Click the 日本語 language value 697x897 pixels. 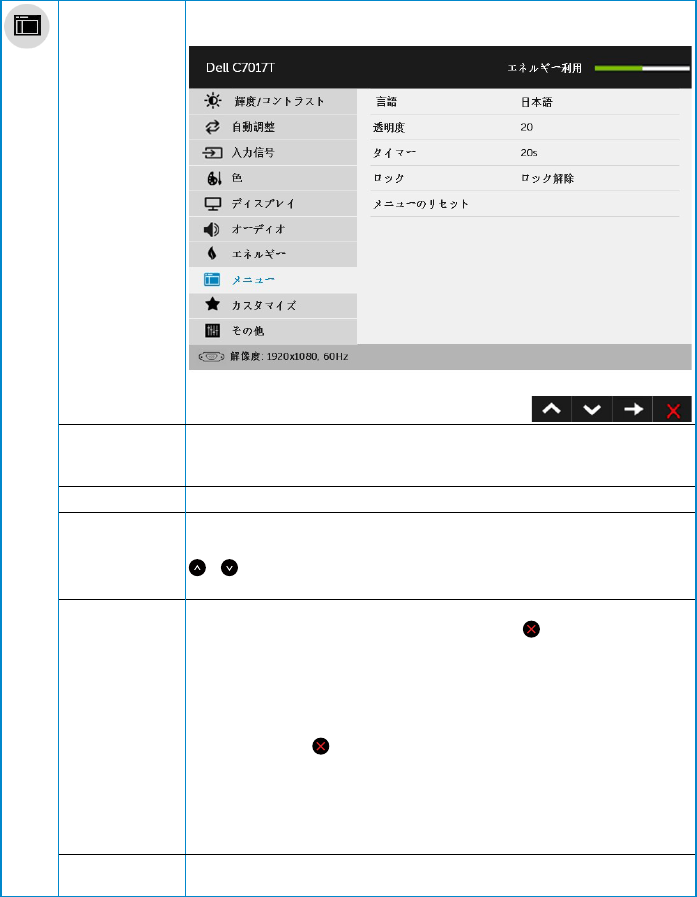tap(536, 102)
